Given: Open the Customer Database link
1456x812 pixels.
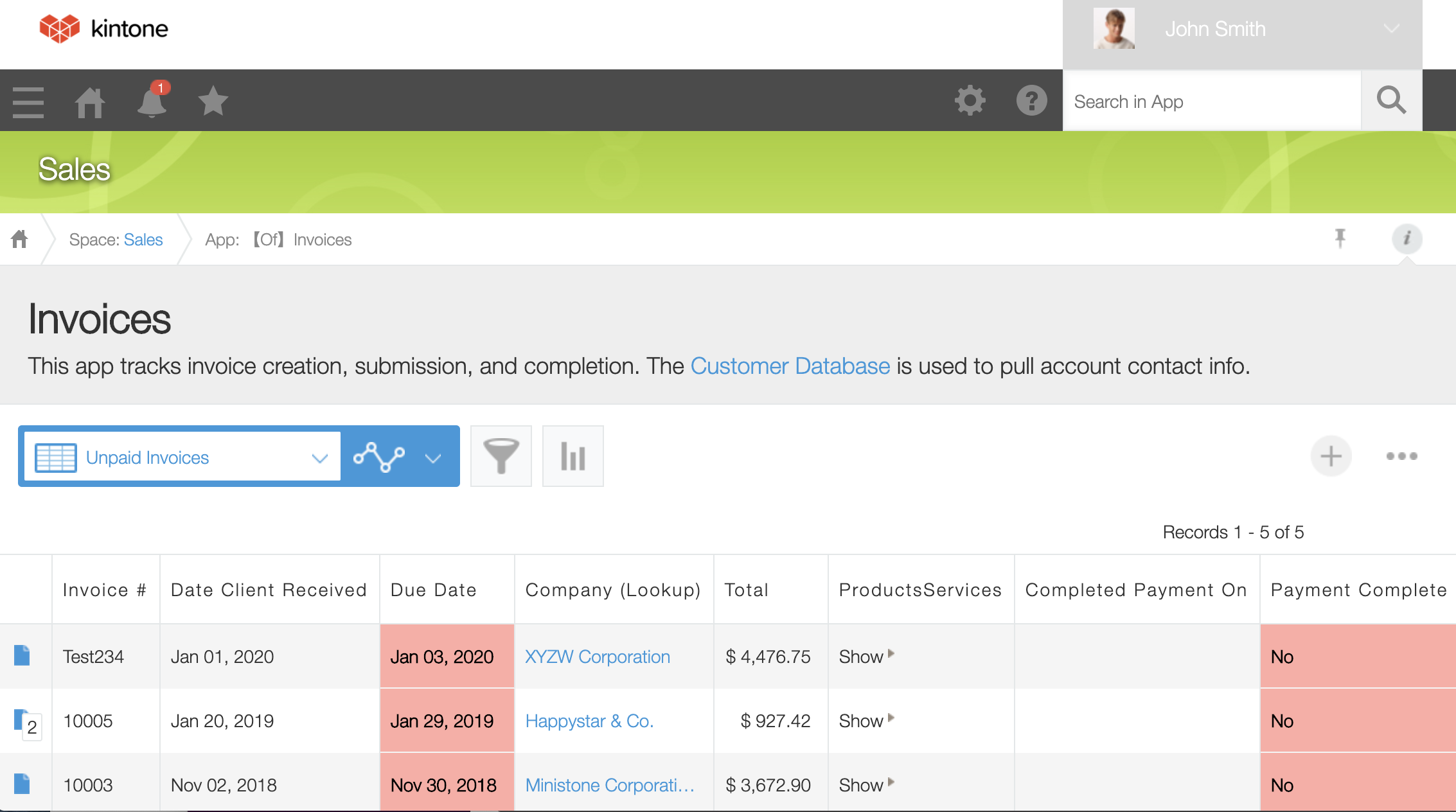Looking at the screenshot, I should (x=790, y=366).
